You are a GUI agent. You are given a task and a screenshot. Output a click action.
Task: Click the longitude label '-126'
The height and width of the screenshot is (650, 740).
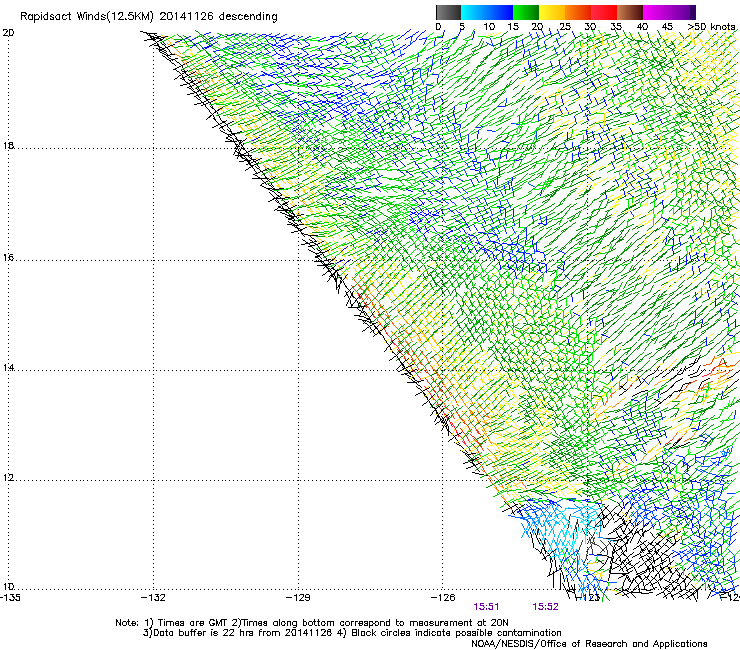443,598
